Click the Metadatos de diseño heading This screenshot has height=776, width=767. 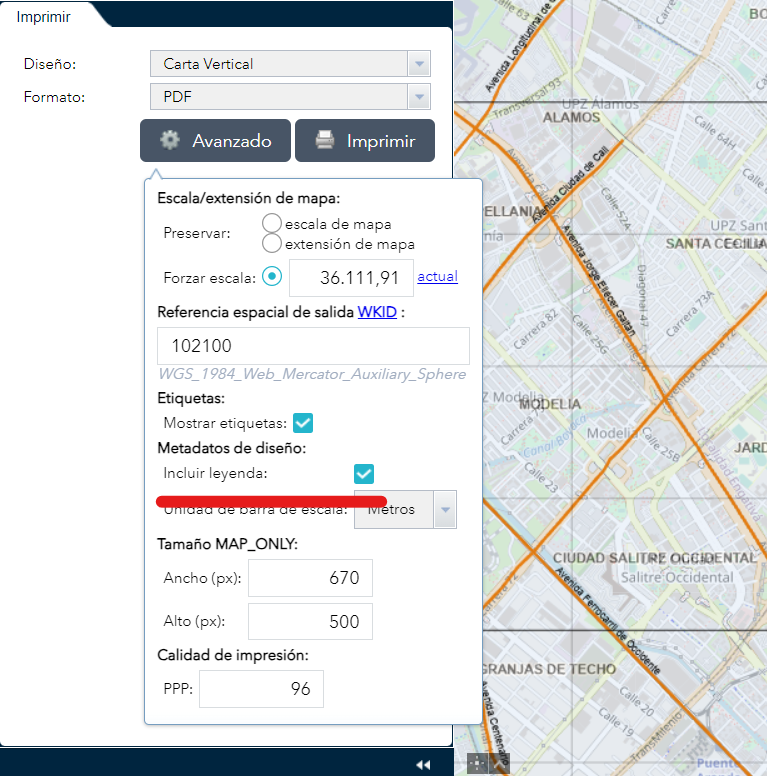(x=232, y=448)
